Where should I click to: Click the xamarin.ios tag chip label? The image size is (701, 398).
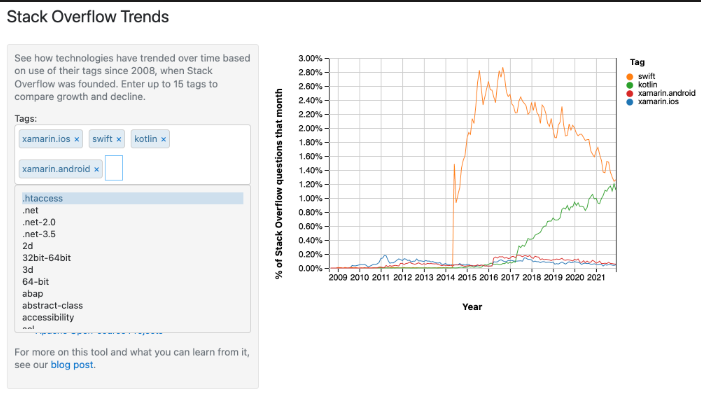(46, 139)
